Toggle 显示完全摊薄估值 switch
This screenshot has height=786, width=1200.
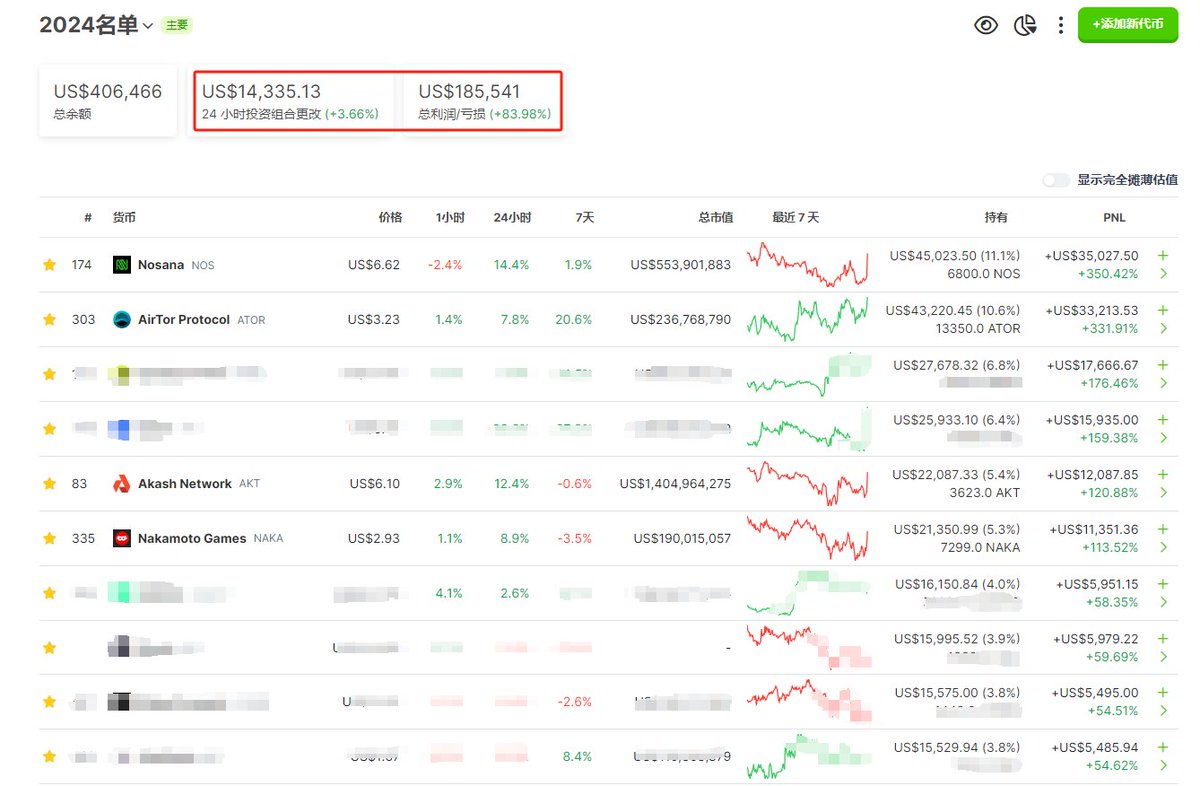tap(1056, 180)
